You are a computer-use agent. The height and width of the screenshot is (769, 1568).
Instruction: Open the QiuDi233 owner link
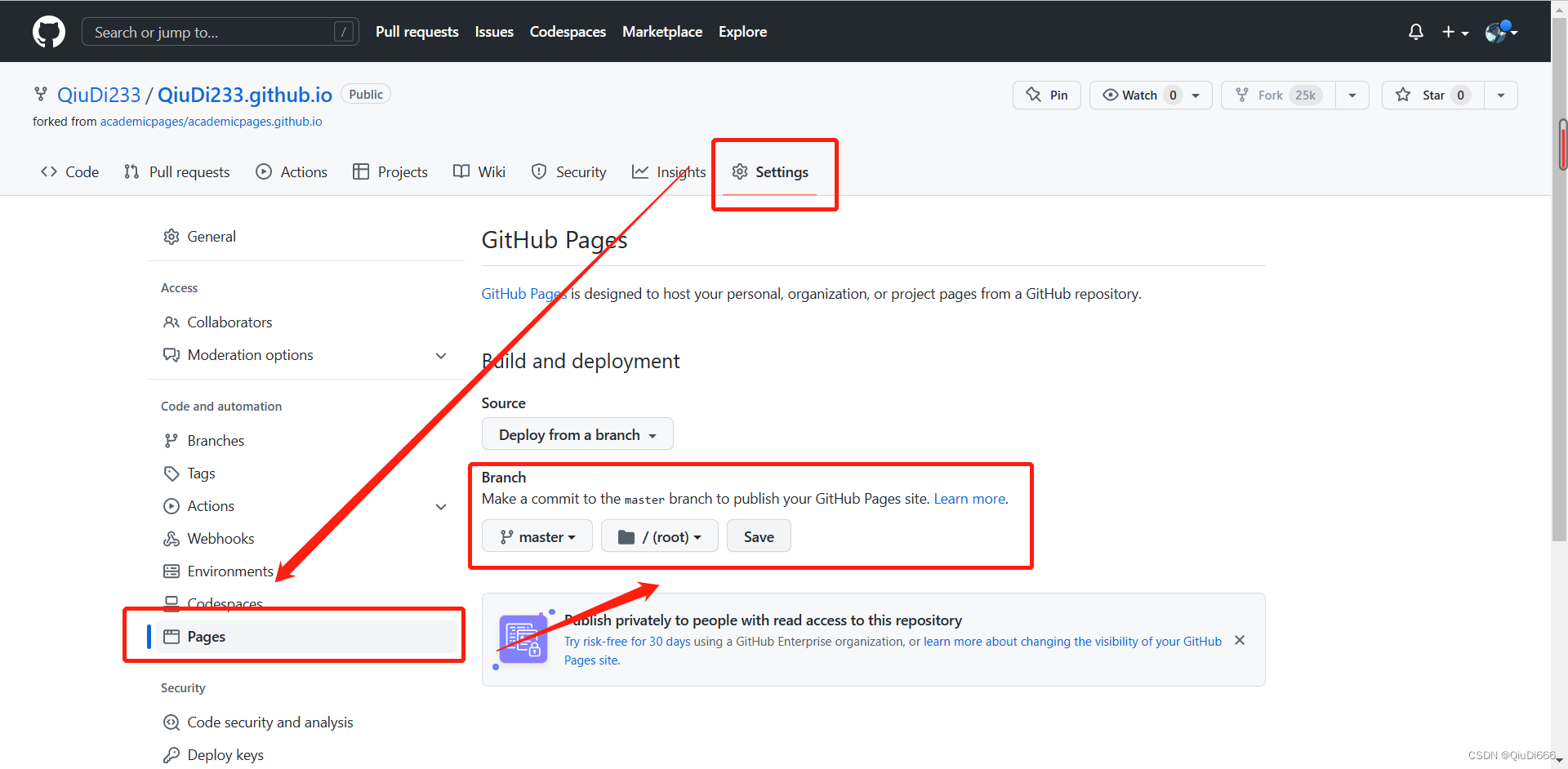point(99,95)
